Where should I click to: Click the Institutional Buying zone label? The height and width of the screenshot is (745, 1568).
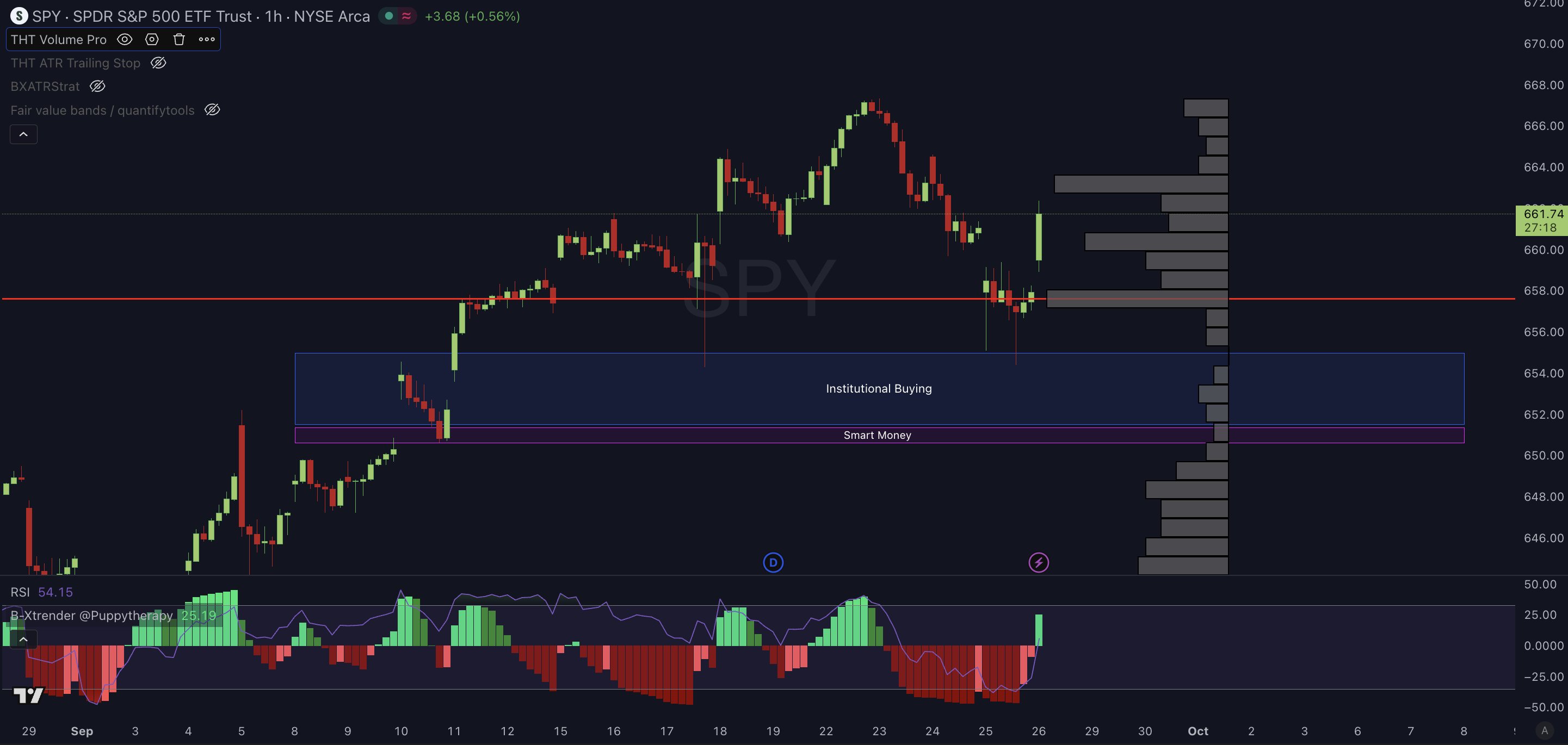(x=878, y=389)
